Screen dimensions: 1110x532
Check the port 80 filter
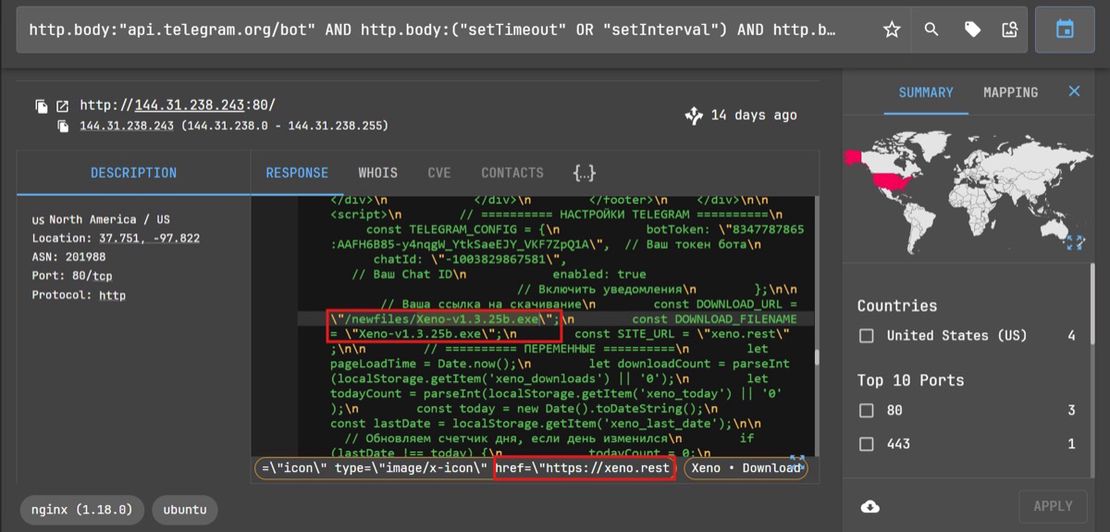866,410
